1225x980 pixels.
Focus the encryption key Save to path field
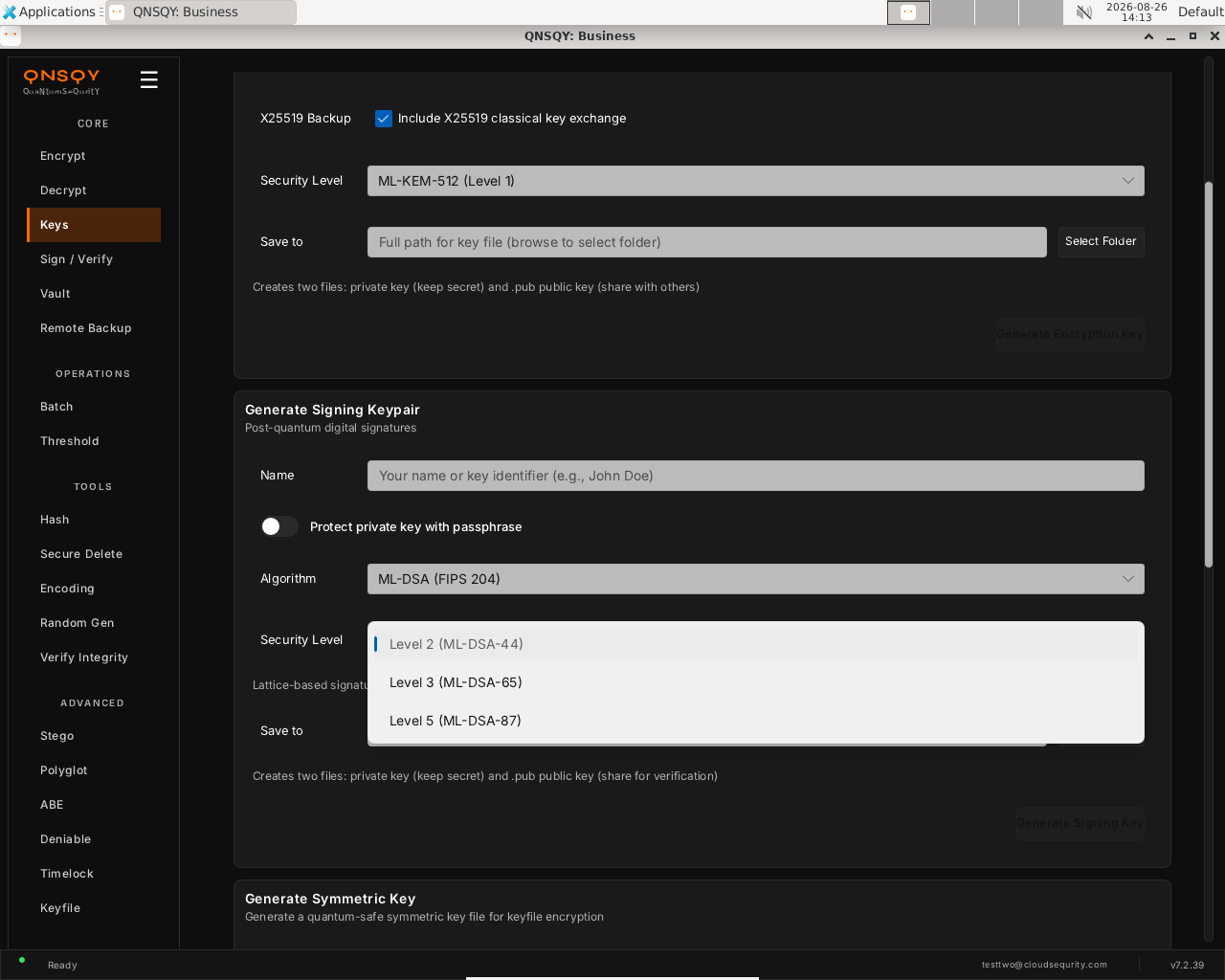(707, 242)
